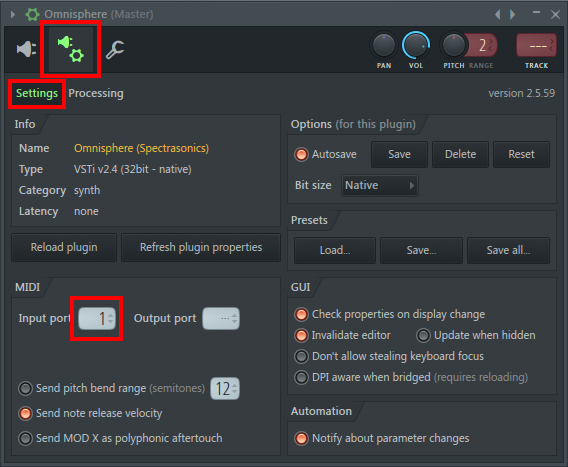
Task: Adjust the VOL knob
Action: pos(416,45)
